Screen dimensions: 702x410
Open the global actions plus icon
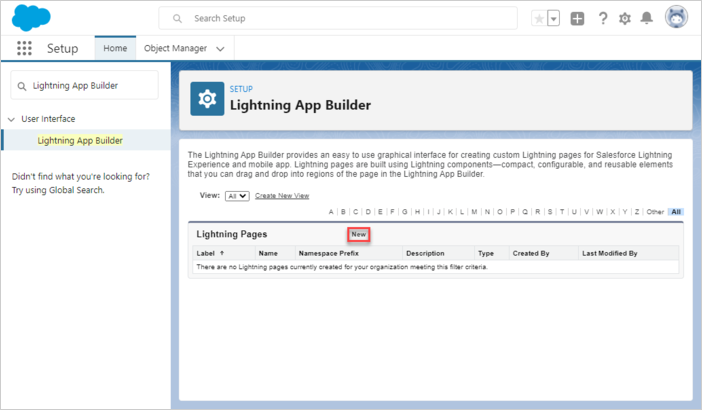(x=577, y=19)
